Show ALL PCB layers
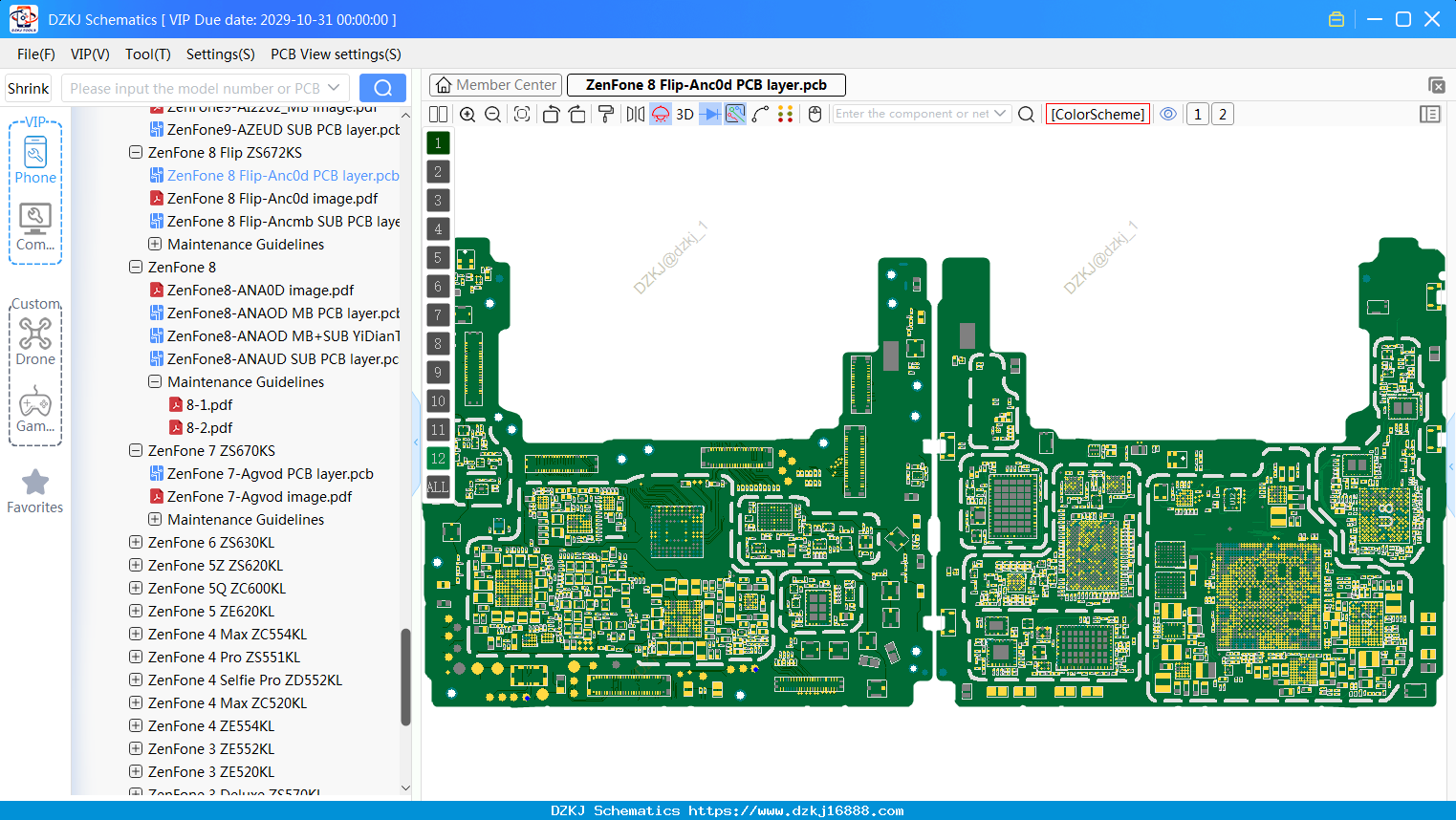The width and height of the screenshot is (1456, 820). tap(438, 486)
